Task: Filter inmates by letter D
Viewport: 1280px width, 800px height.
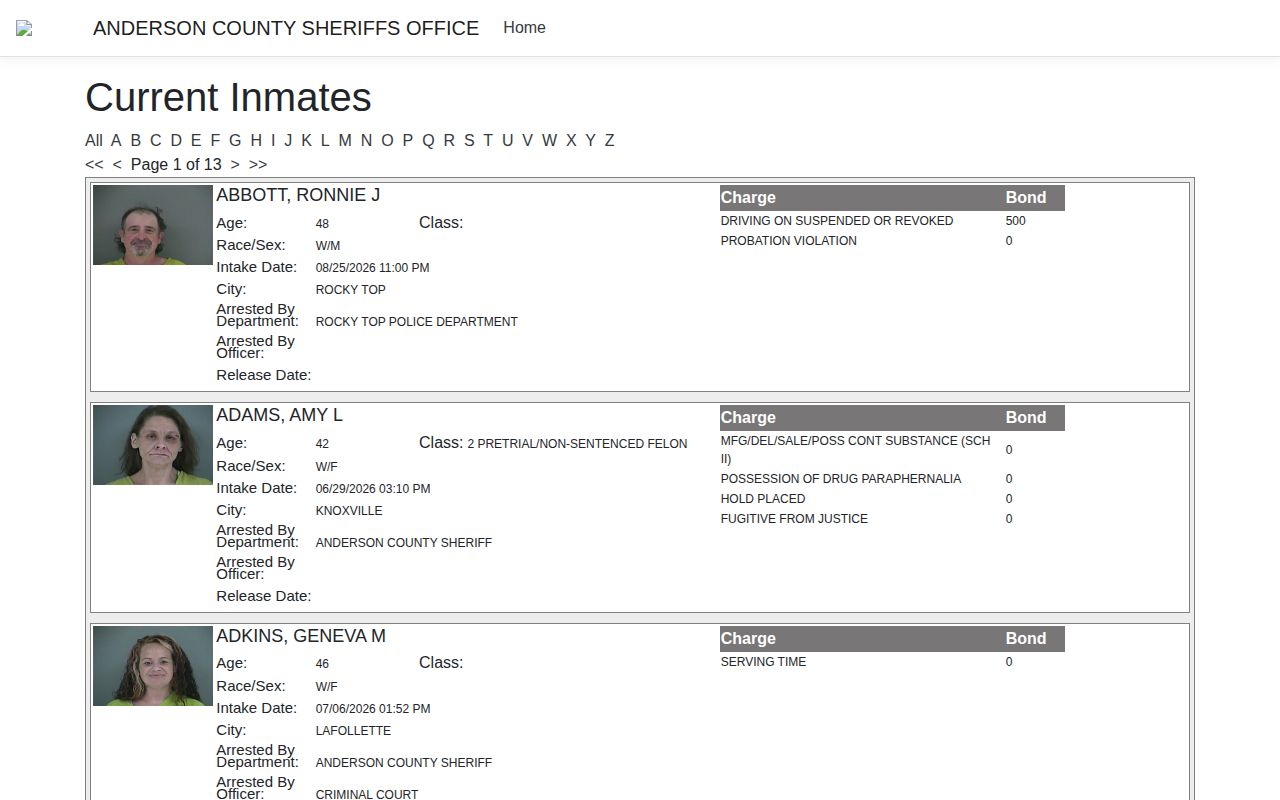Action: 176,140
